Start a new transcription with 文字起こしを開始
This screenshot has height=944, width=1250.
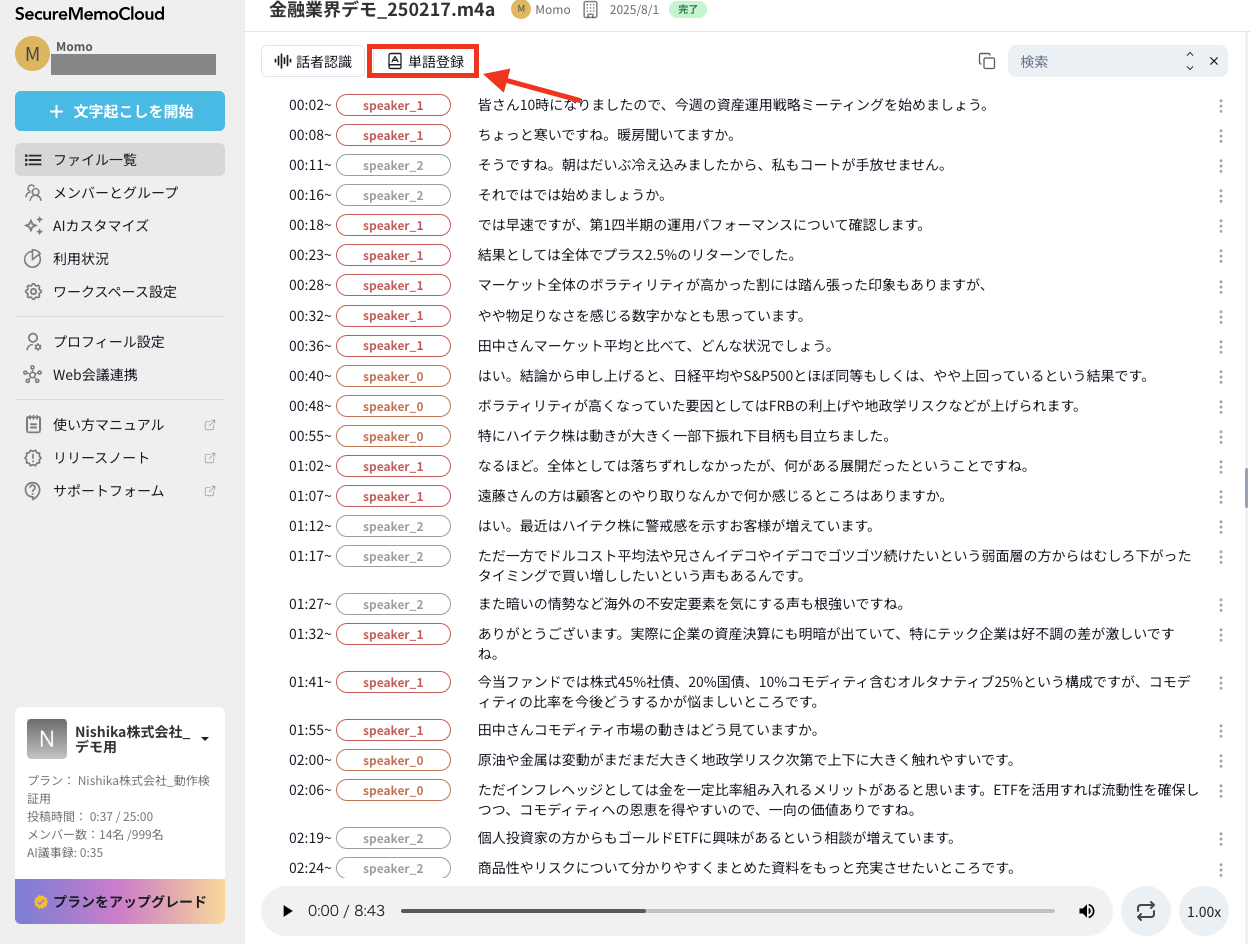120,111
